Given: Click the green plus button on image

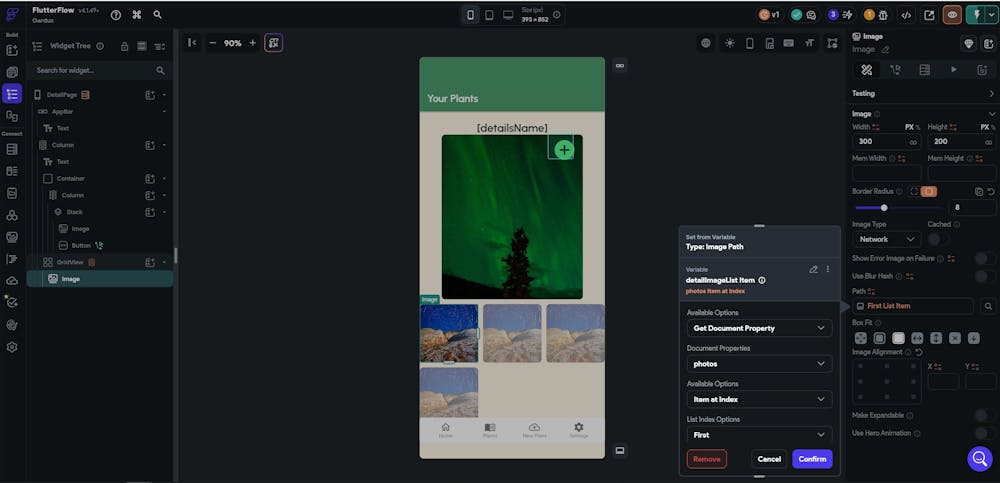Looking at the screenshot, I should (x=564, y=150).
